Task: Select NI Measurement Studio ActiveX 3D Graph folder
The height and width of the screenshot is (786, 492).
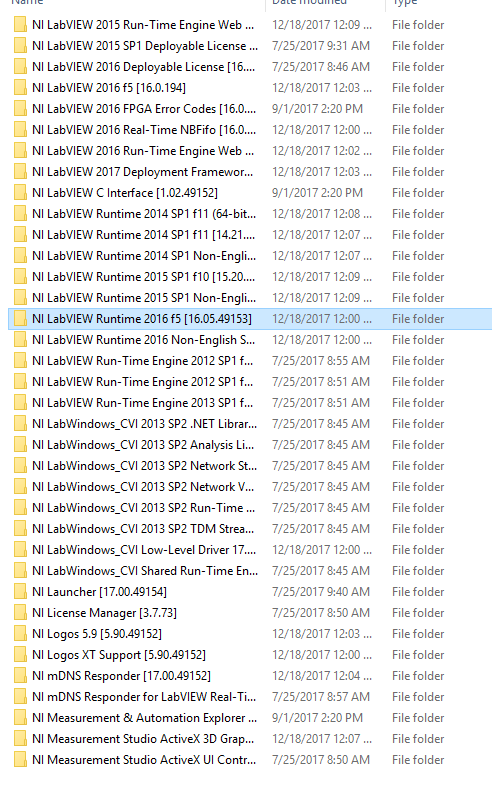Action: click(x=143, y=739)
